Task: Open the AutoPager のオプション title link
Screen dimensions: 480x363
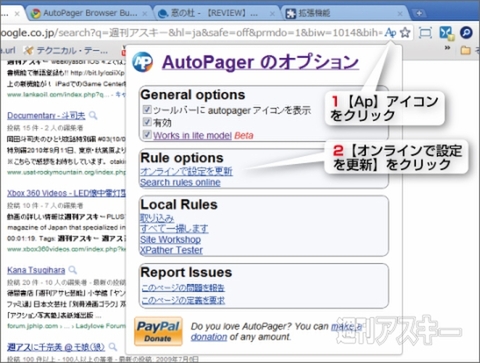Action: (260, 62)
